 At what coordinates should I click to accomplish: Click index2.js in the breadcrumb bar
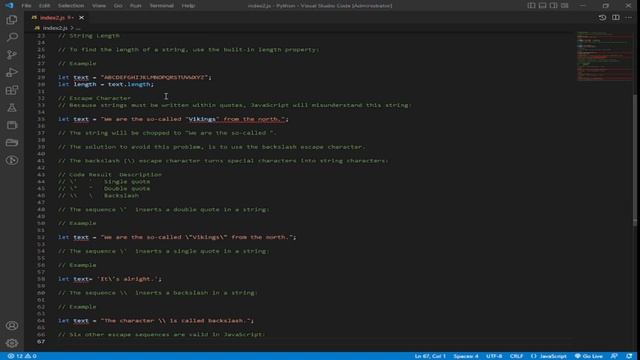tap(55, 28)
